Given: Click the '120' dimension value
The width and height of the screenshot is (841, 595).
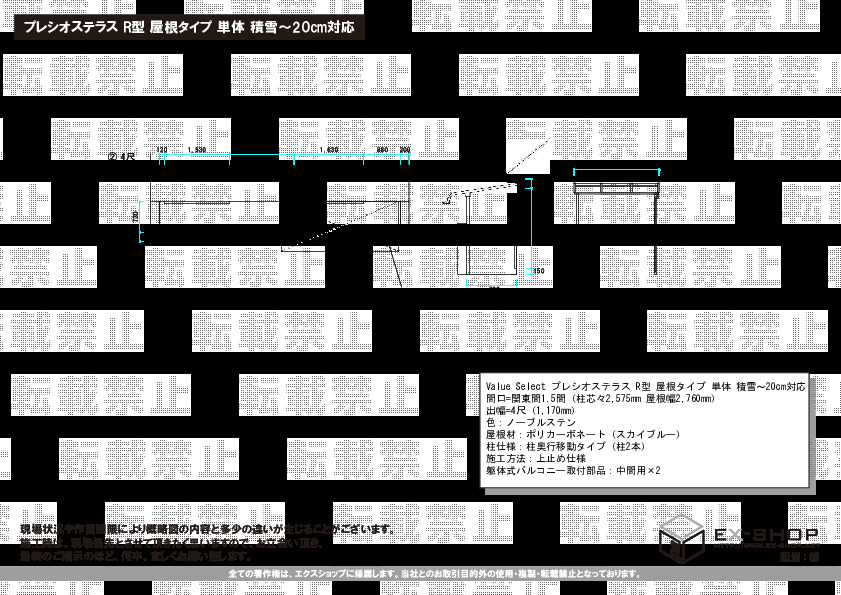Looking at the screenshot, I should tap(162, 150).
